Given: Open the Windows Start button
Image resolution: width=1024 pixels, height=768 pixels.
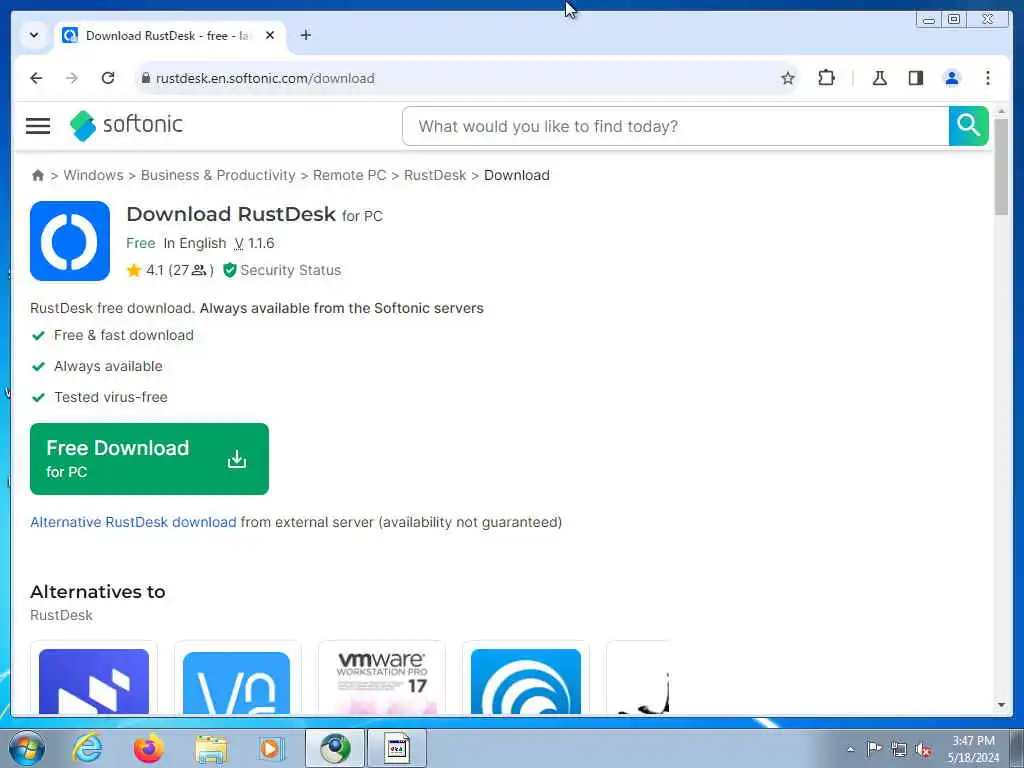Looking at the screenshot, I should (27, 748).
